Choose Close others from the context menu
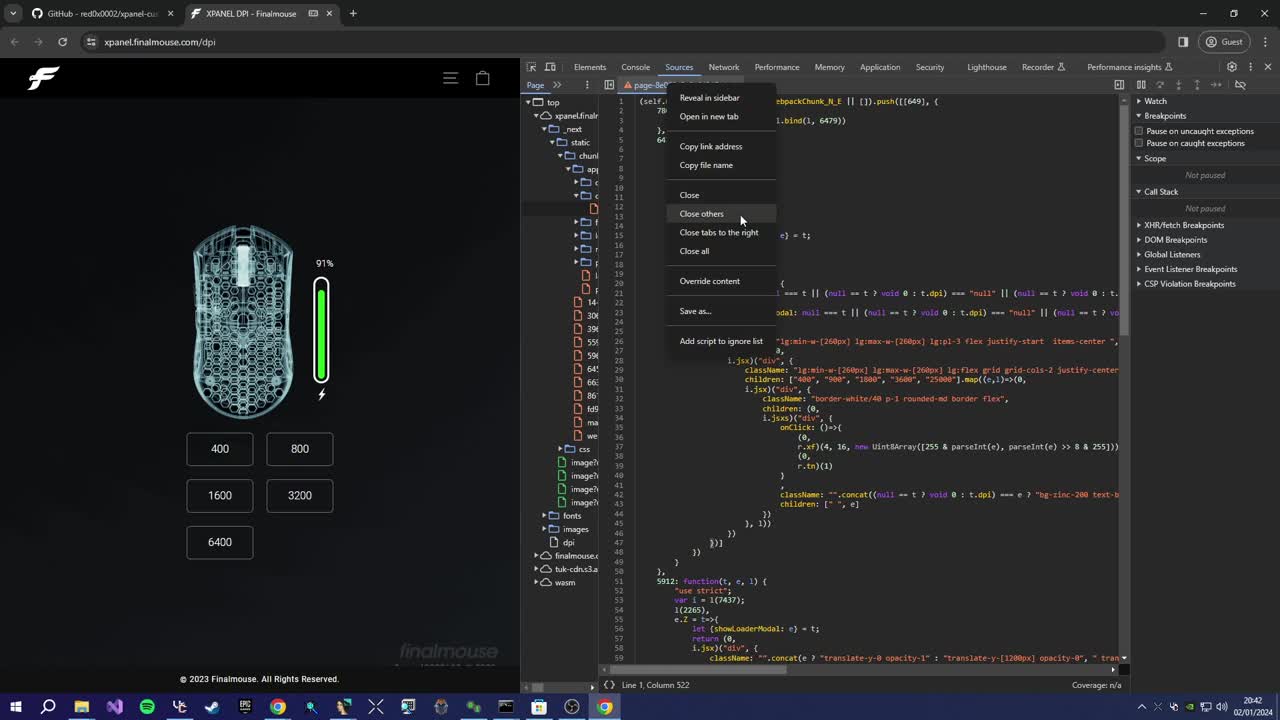The width and height of the screenshot is (1280, 720). click(x=702, y=213)
